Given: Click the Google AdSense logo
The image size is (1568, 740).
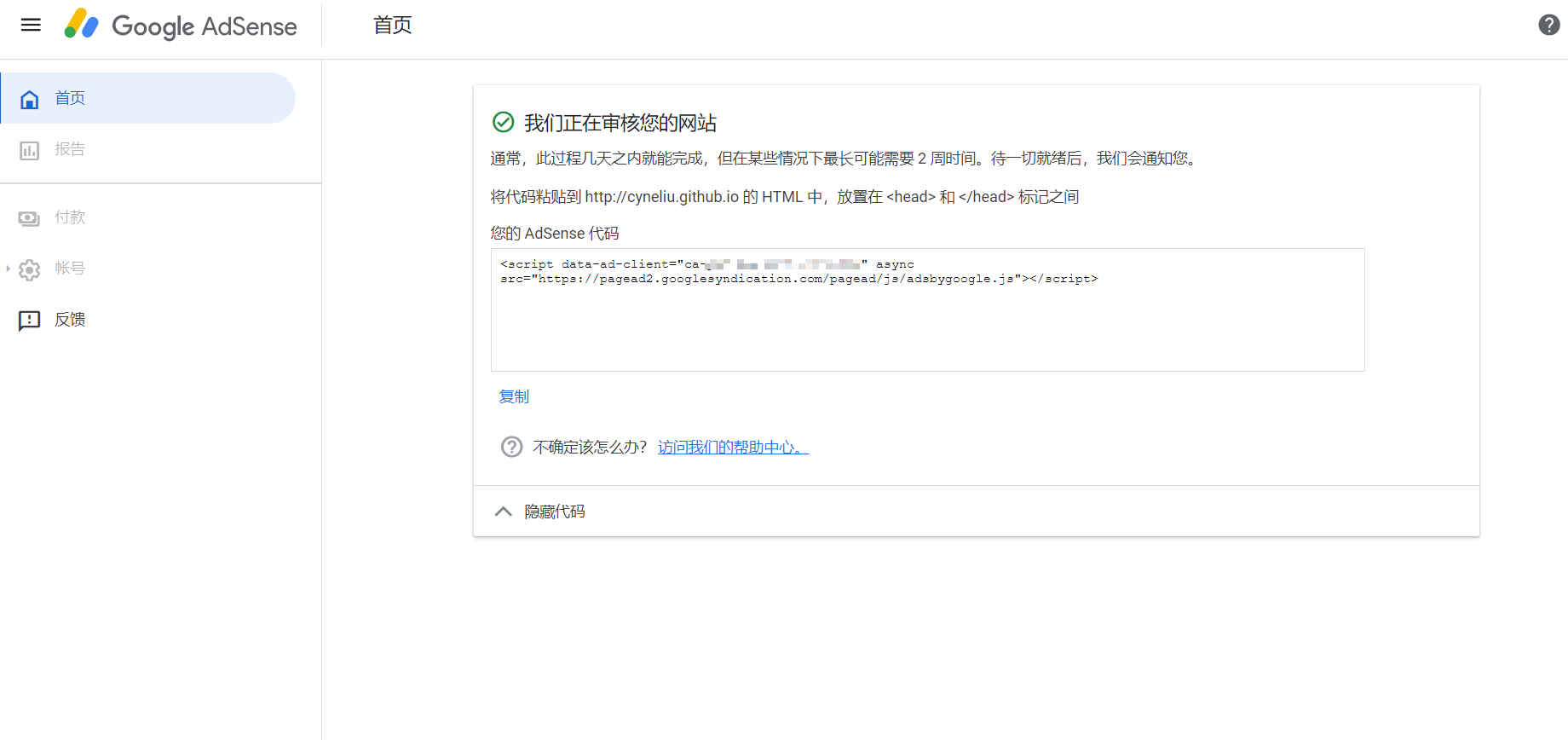Looking at the screenshot, I should click(181, 26).
